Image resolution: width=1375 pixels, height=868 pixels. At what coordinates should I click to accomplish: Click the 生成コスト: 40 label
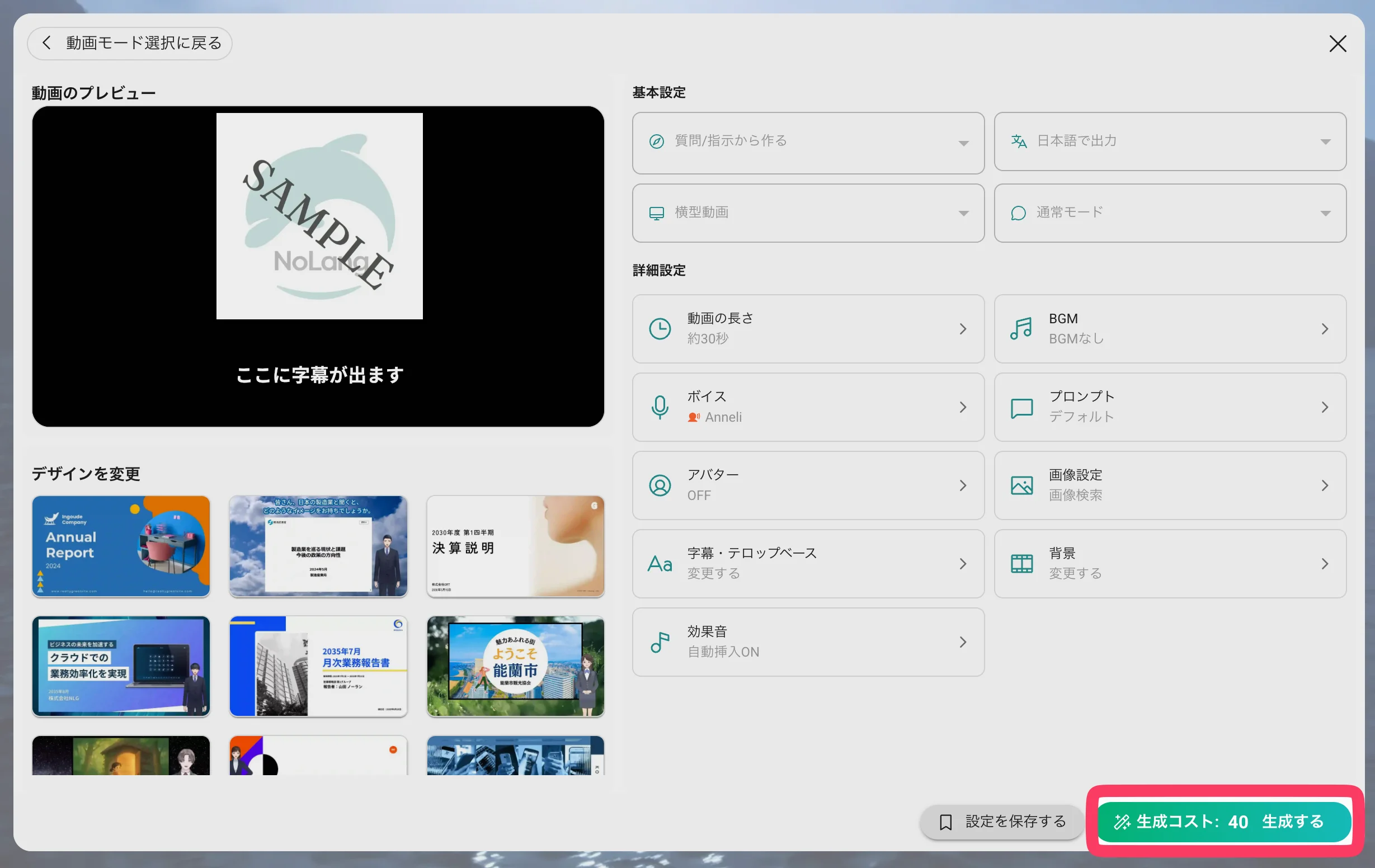(x=1192, y=822)
